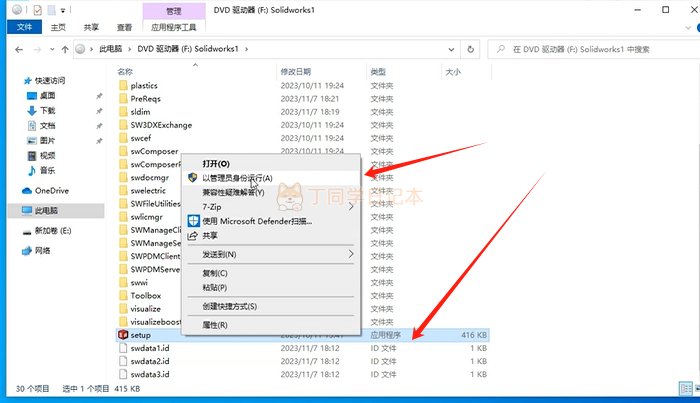Open 网络 in navigation pane

[x=42, y=251]
